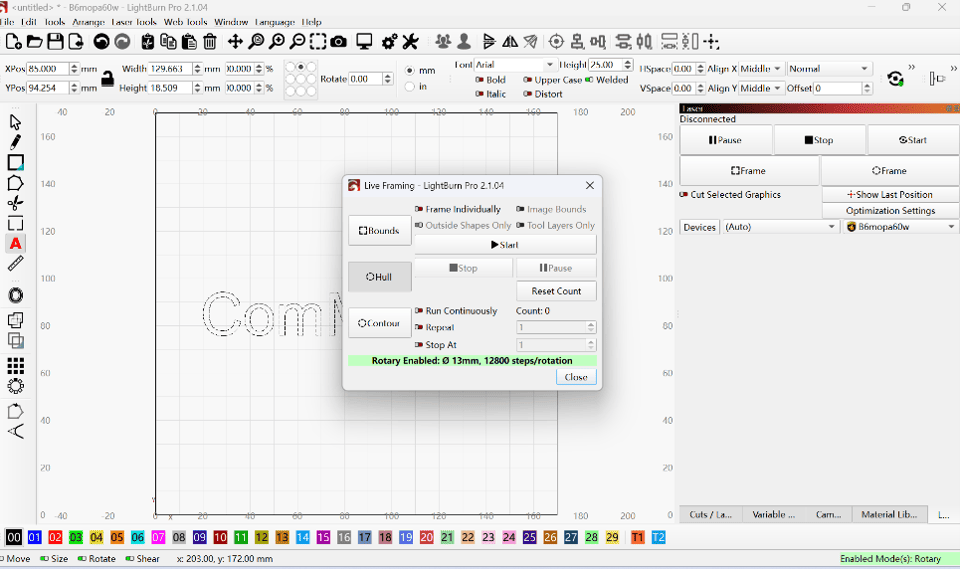Click the Undo round arrow icon
960x569 pixels.
coord(101,42)
